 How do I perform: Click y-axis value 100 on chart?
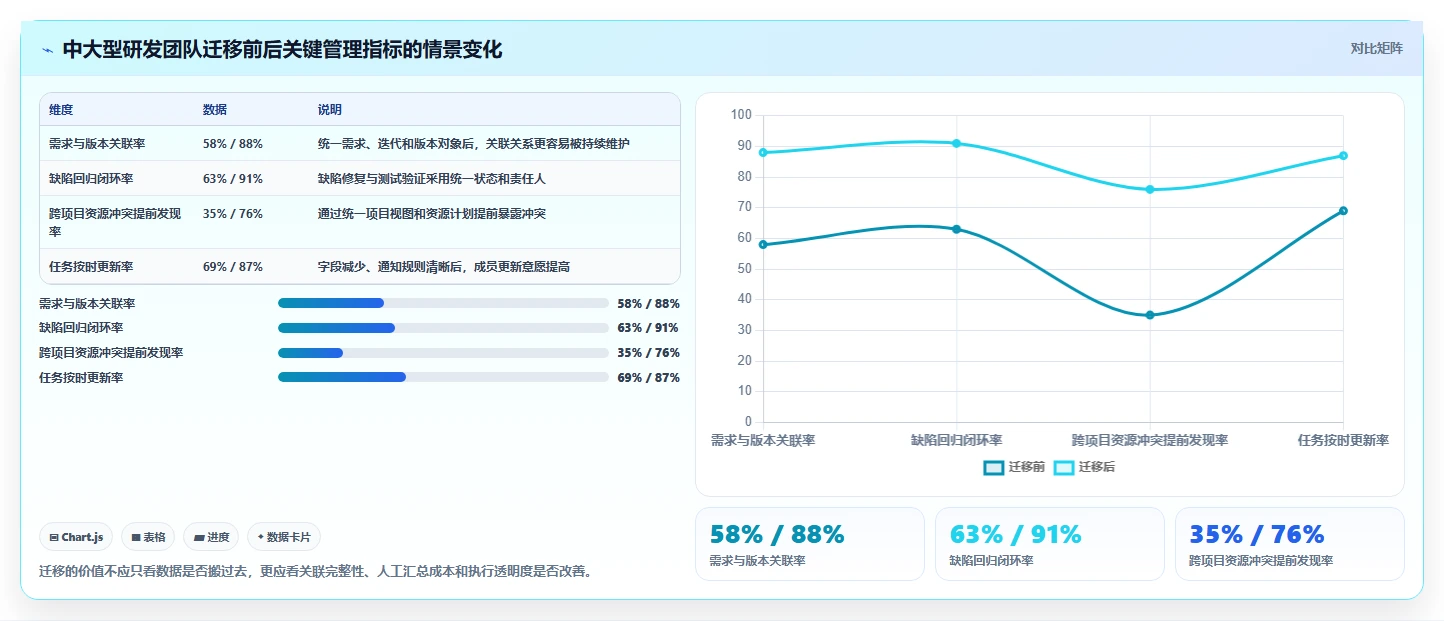pos(741,115)
